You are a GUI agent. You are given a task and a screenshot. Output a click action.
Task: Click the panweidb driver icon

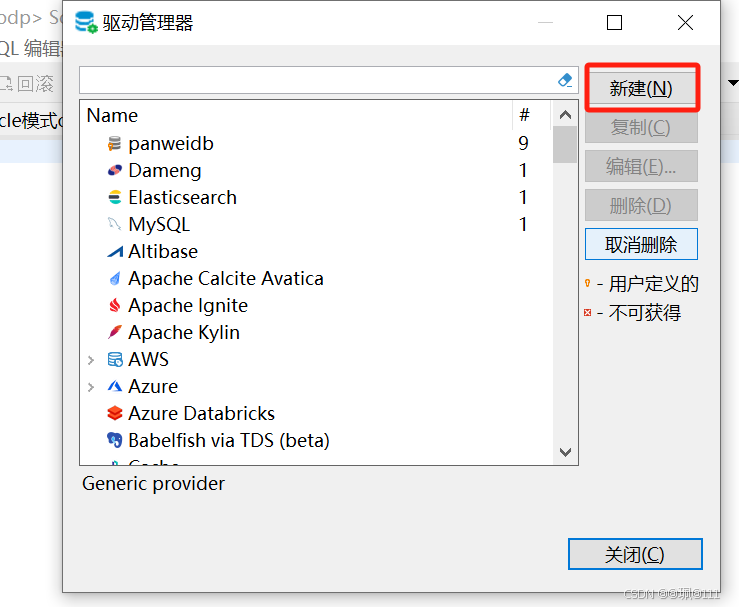[x=114, y=143]
